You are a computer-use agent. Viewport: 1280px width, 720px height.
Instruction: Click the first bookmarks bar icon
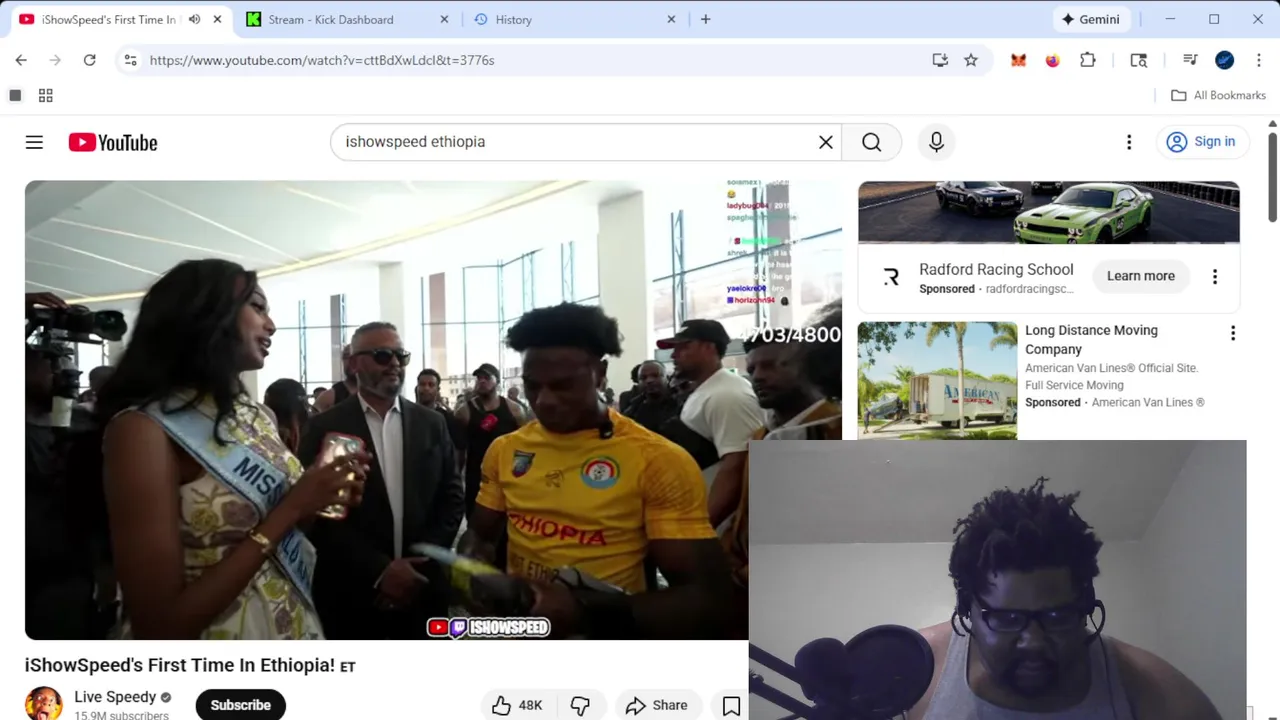(x=15, y=95)
